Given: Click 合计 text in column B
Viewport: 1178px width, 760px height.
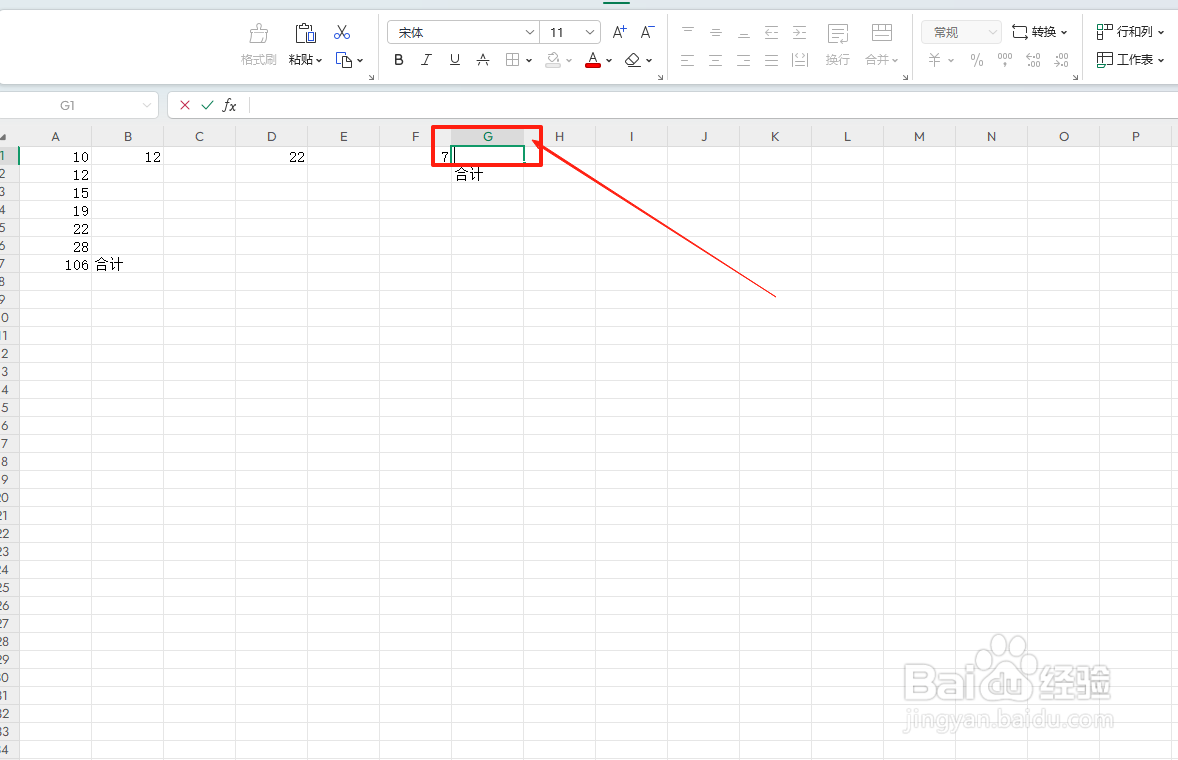Looking at the screenshot, I should (x=109, y=264).
